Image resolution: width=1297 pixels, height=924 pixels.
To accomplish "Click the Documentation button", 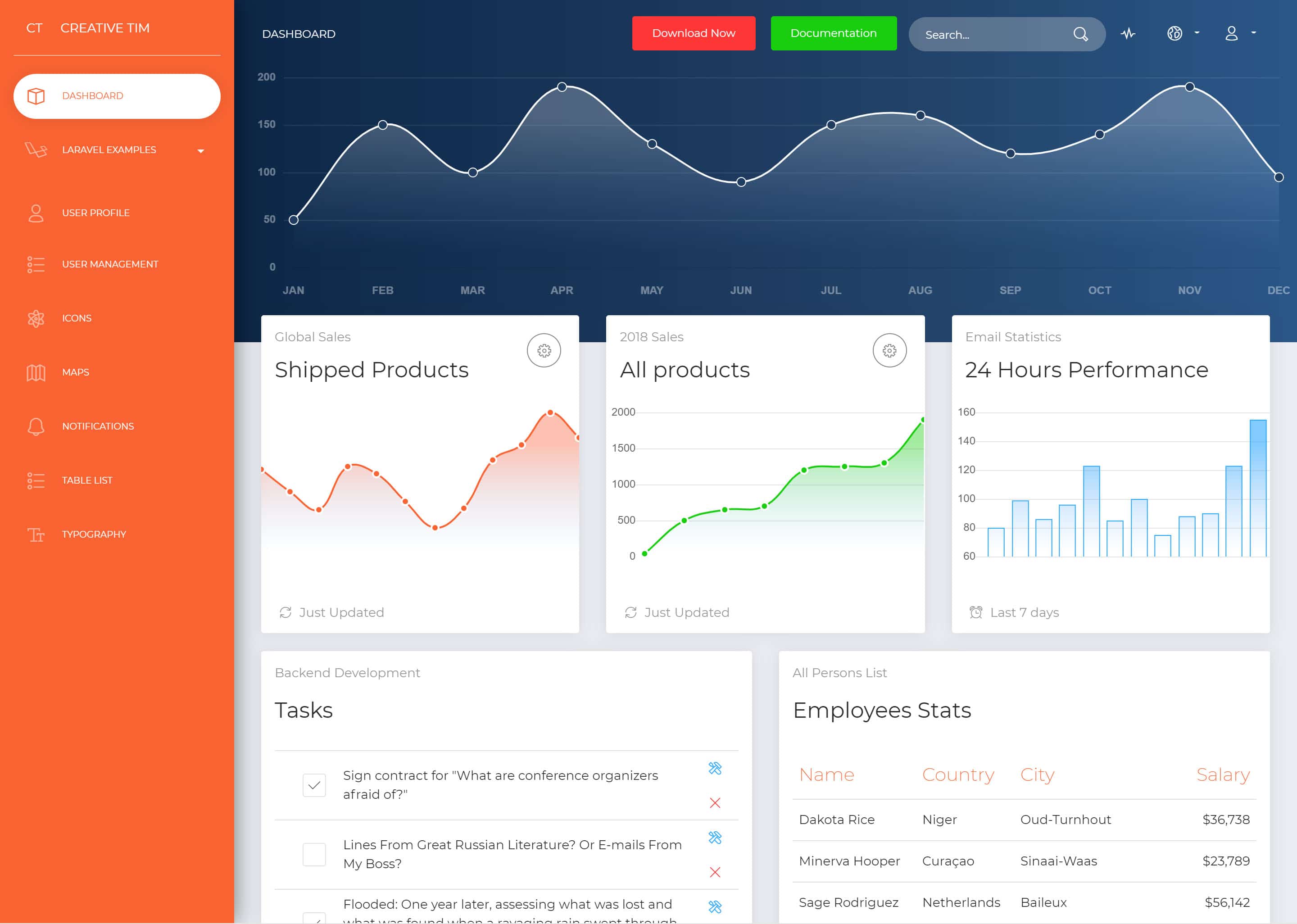I will pos(833,33).
